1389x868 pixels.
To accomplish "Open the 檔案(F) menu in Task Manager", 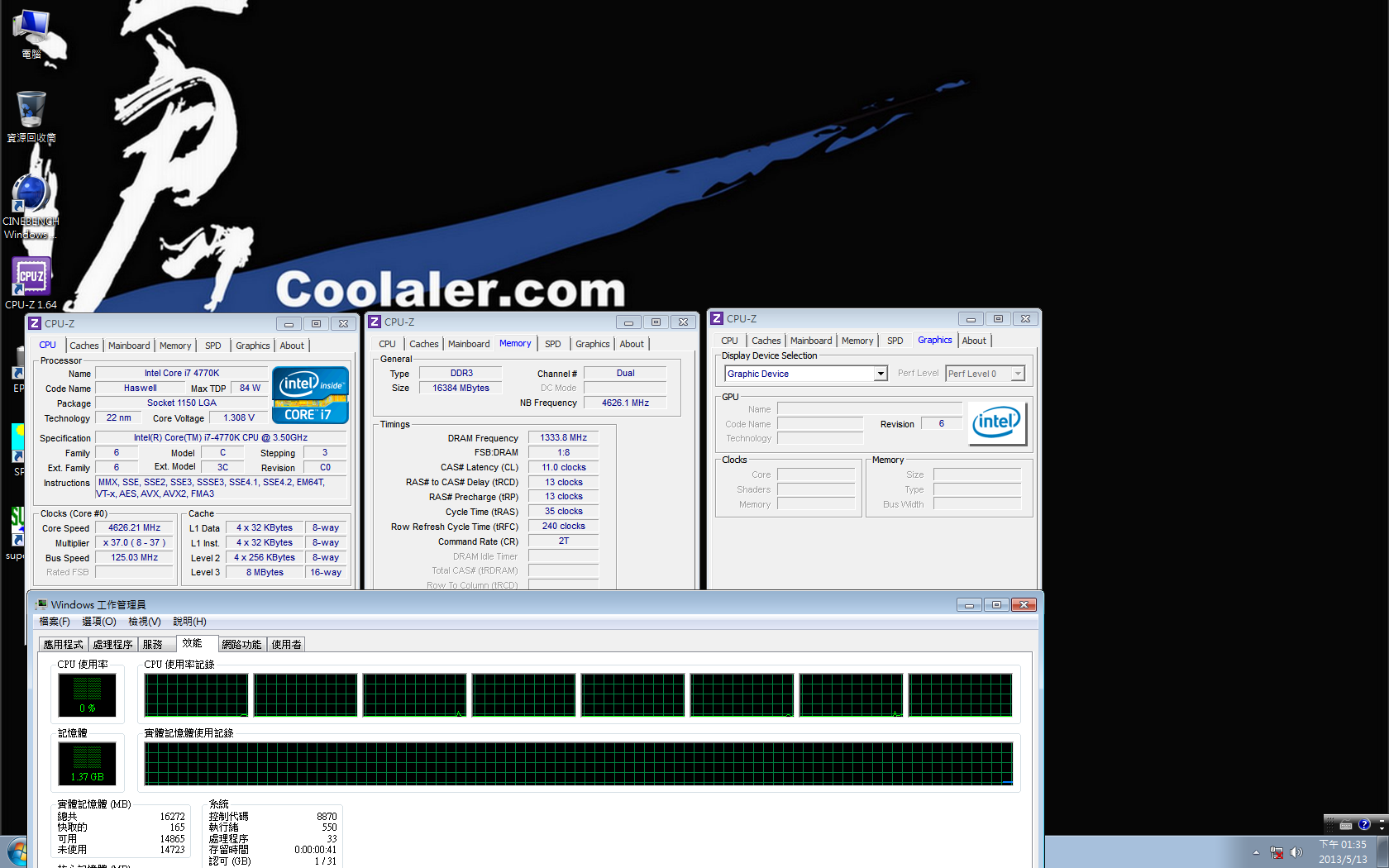I will pyautogui.click(x=55, y=622).
